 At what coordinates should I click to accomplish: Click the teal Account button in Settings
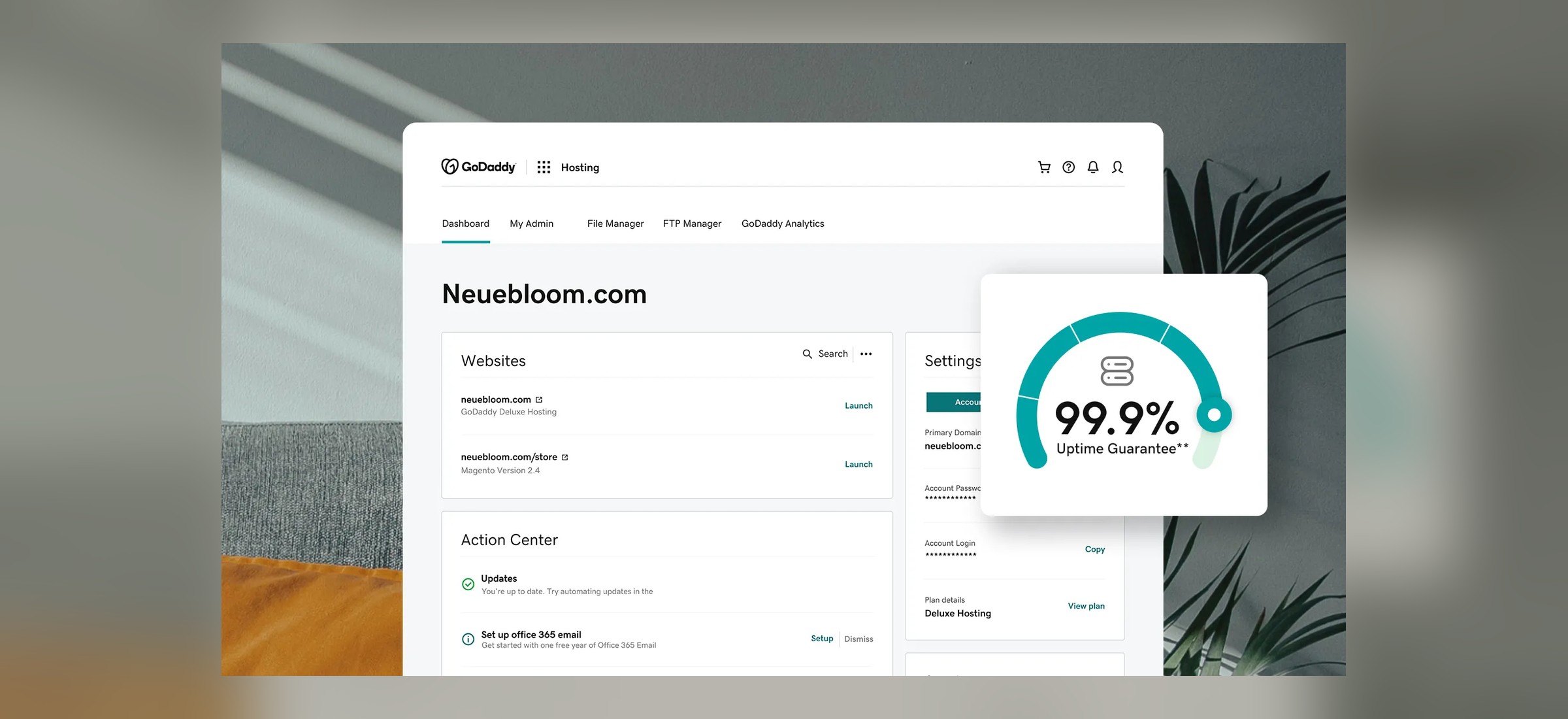(954, 402)
